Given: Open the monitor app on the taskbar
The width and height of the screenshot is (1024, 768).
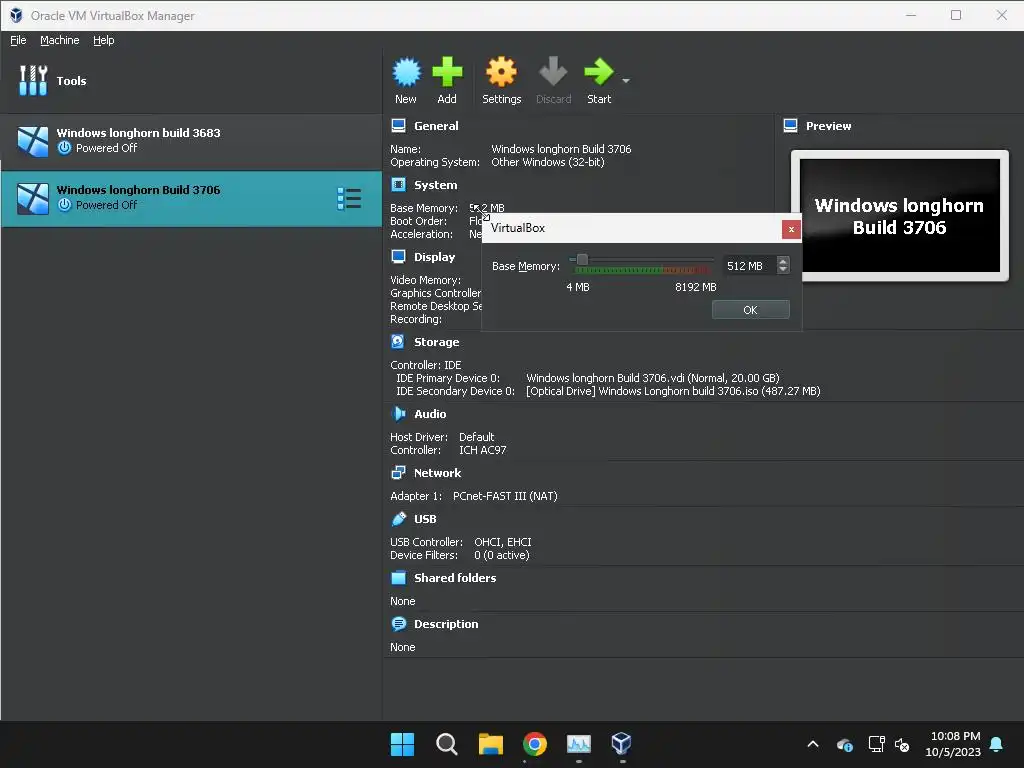Looking at the screenshot, I should click(x=579, y=744).
